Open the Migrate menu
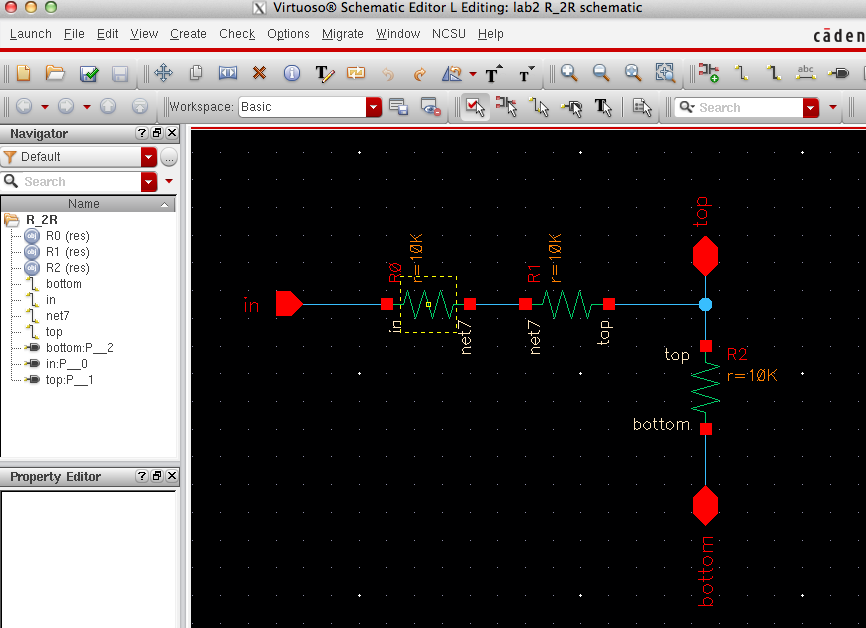 pyautogui.click(x=343, y=33)
